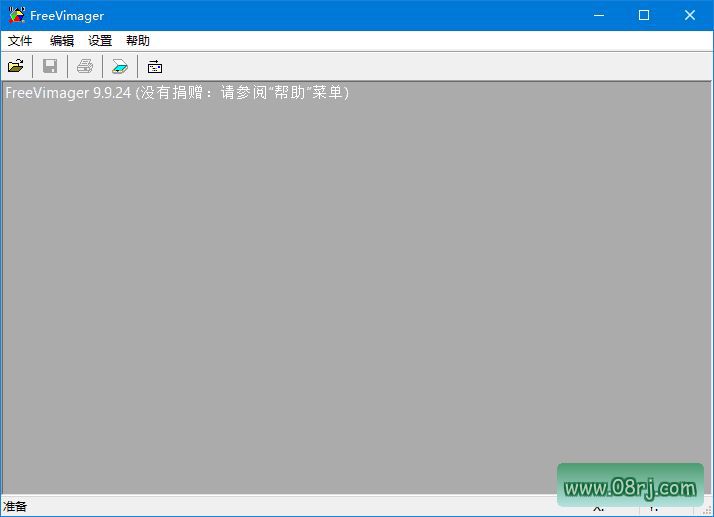
Task: Open the 文件 menu
Action: coord(20,41)
